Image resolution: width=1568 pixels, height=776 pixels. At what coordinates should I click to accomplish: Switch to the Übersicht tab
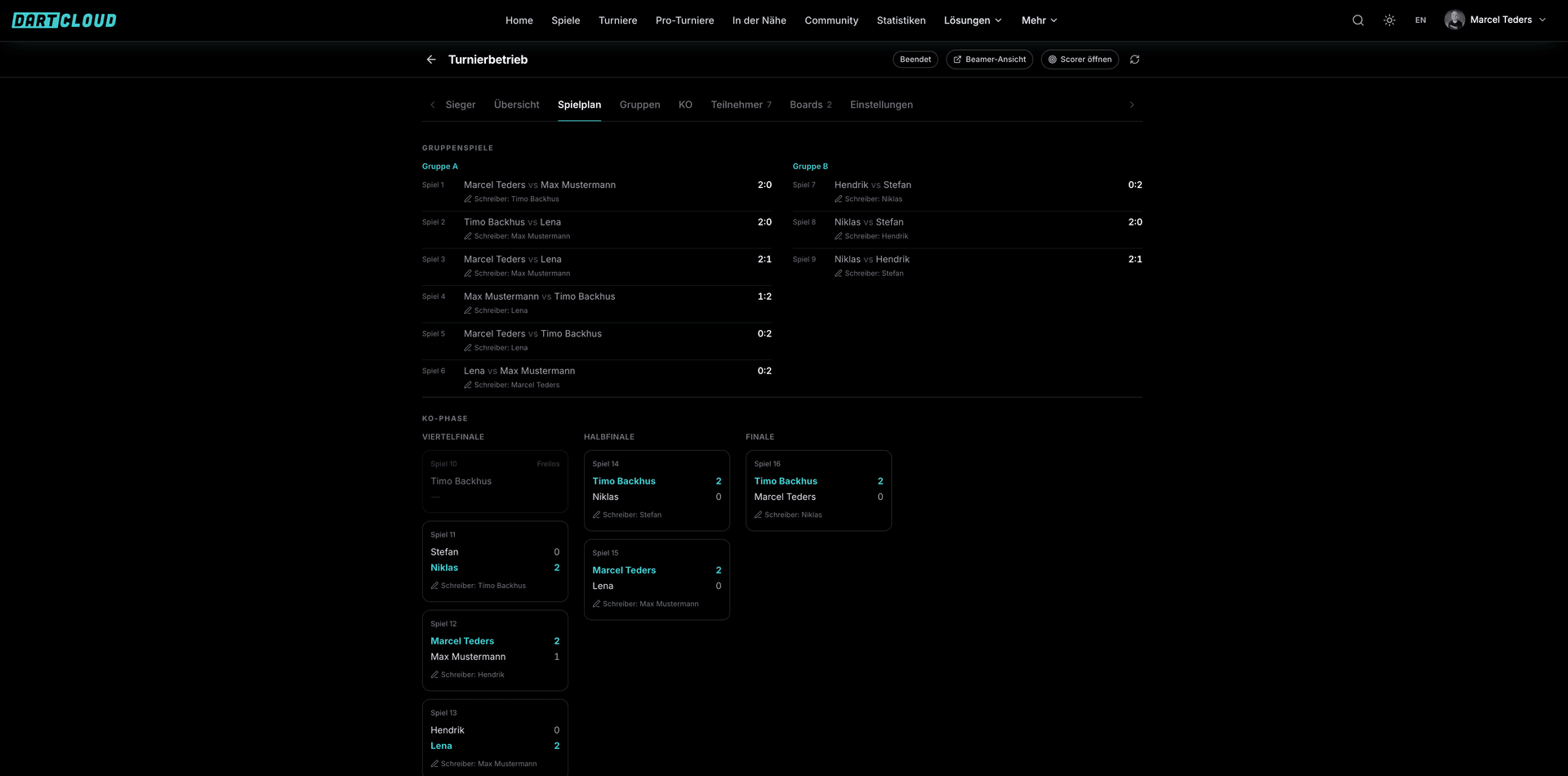pyautogui.click(x=517, y=105)
